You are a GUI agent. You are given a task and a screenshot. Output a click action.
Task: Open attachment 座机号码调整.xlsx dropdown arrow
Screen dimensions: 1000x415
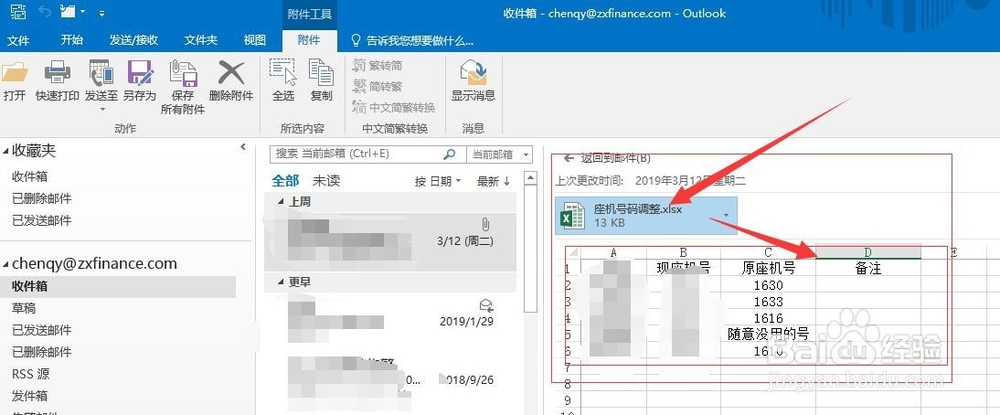pyautogui.click(x=724, y=215)
